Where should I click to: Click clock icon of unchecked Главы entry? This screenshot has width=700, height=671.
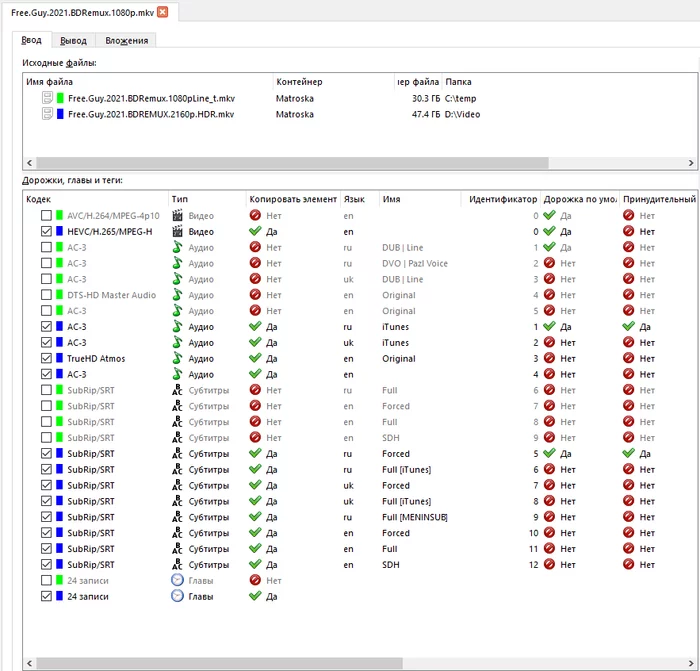pos(178,580)
